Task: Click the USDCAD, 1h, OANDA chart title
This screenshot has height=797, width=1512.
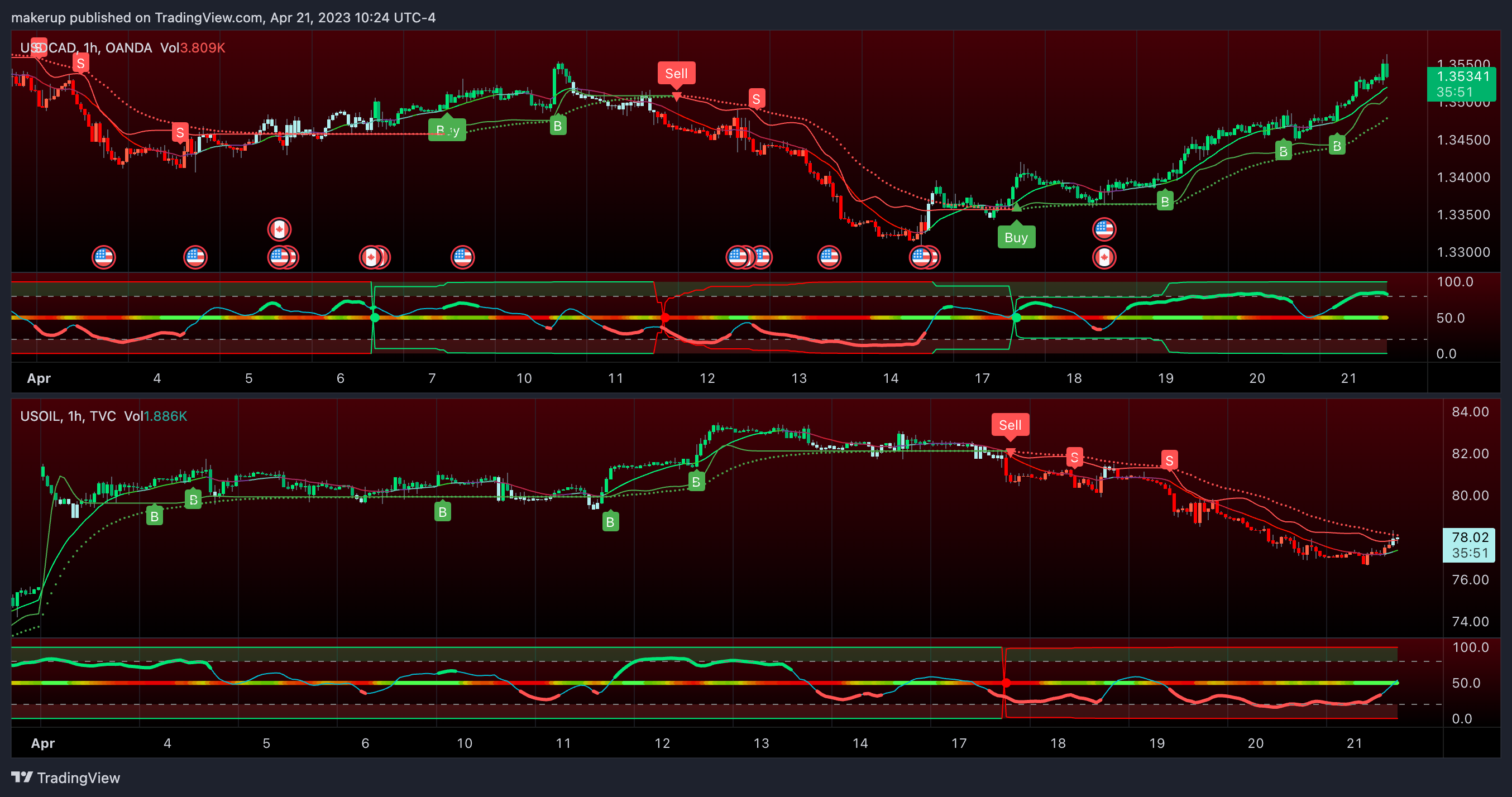Action: (87, 47)
